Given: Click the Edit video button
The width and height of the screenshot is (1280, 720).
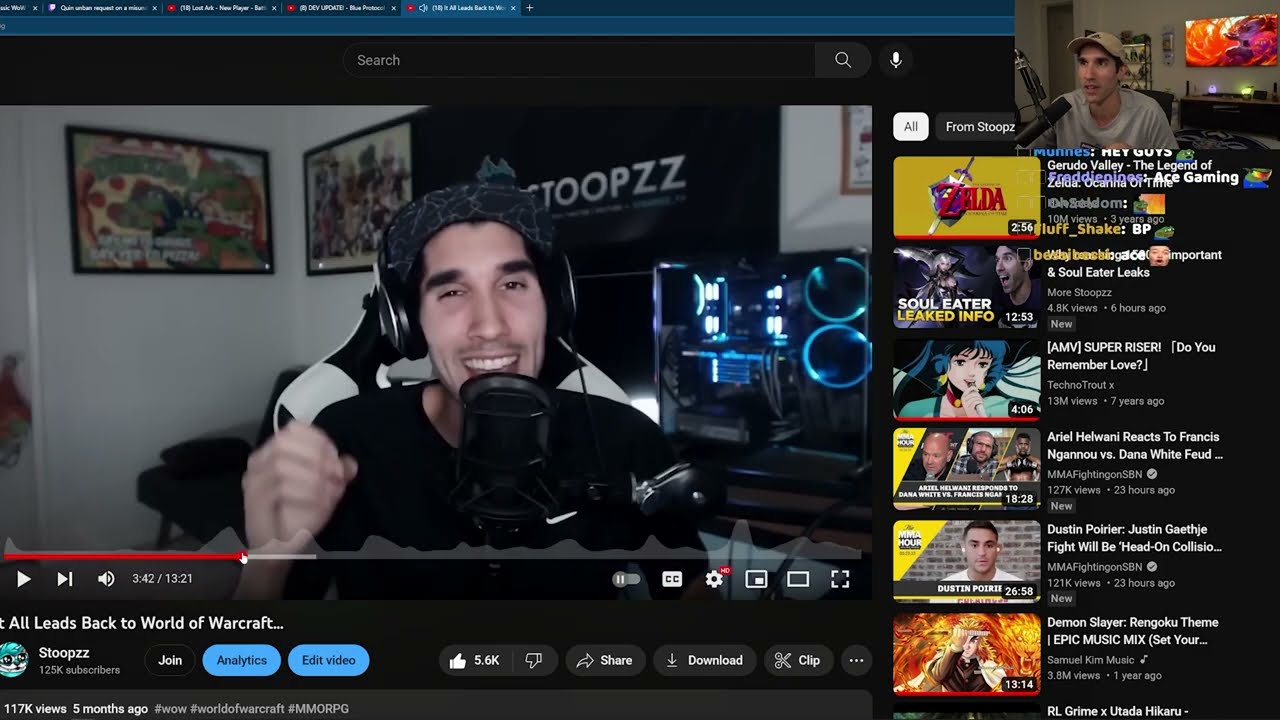Looking at the screenshot, I should coord(329,660).
